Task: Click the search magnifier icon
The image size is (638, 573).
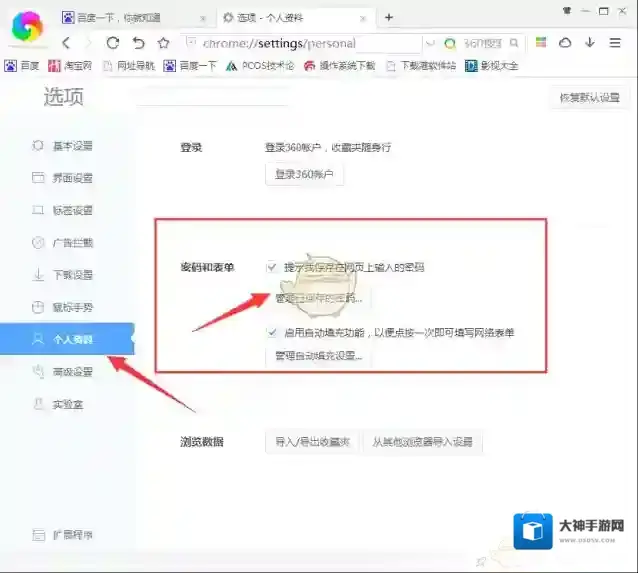Action: (514, 43)
